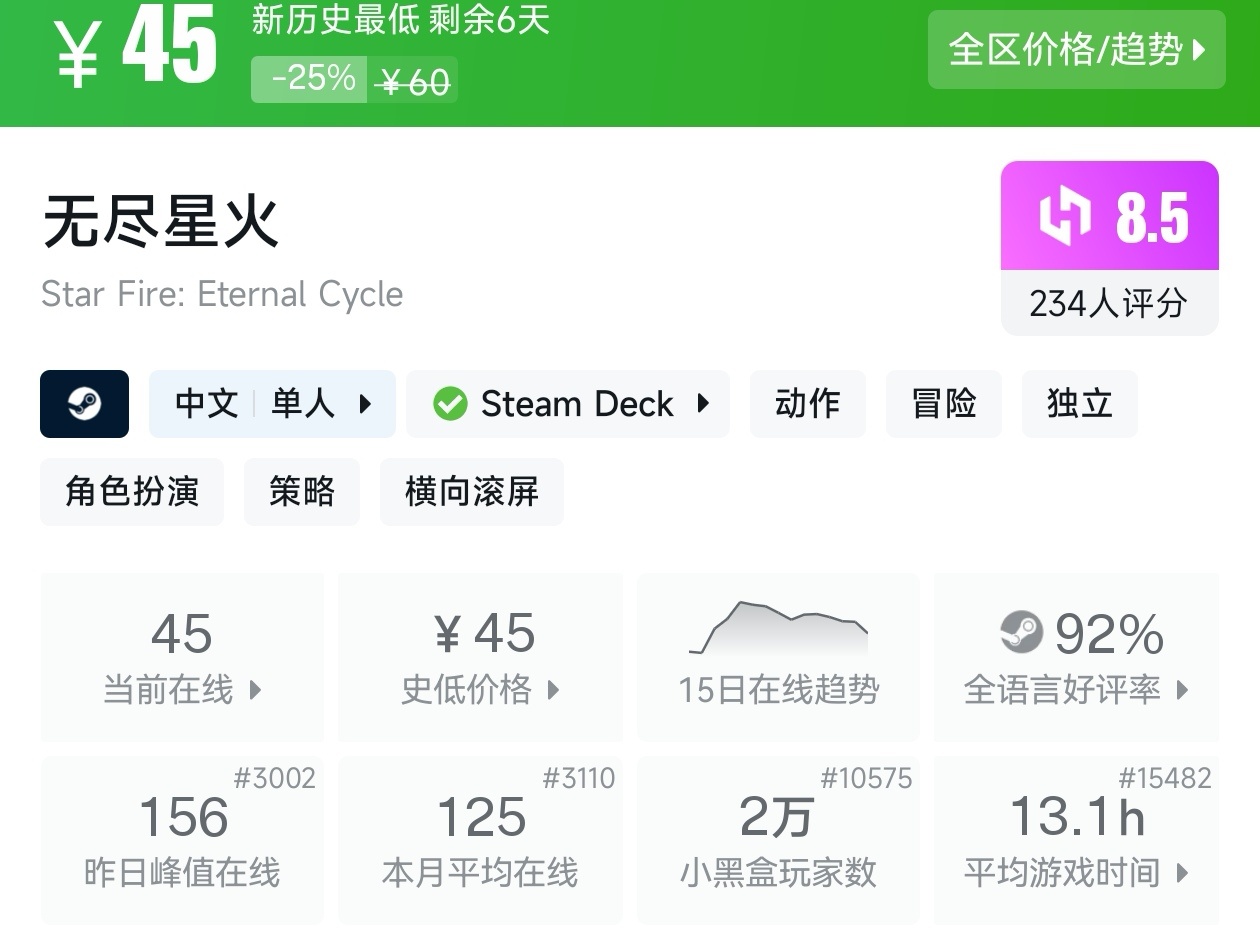Screen dimensions: 1260x940
Task: Click the Xiaoheihe logo in score badge
Action: [x=1065, y=217]
